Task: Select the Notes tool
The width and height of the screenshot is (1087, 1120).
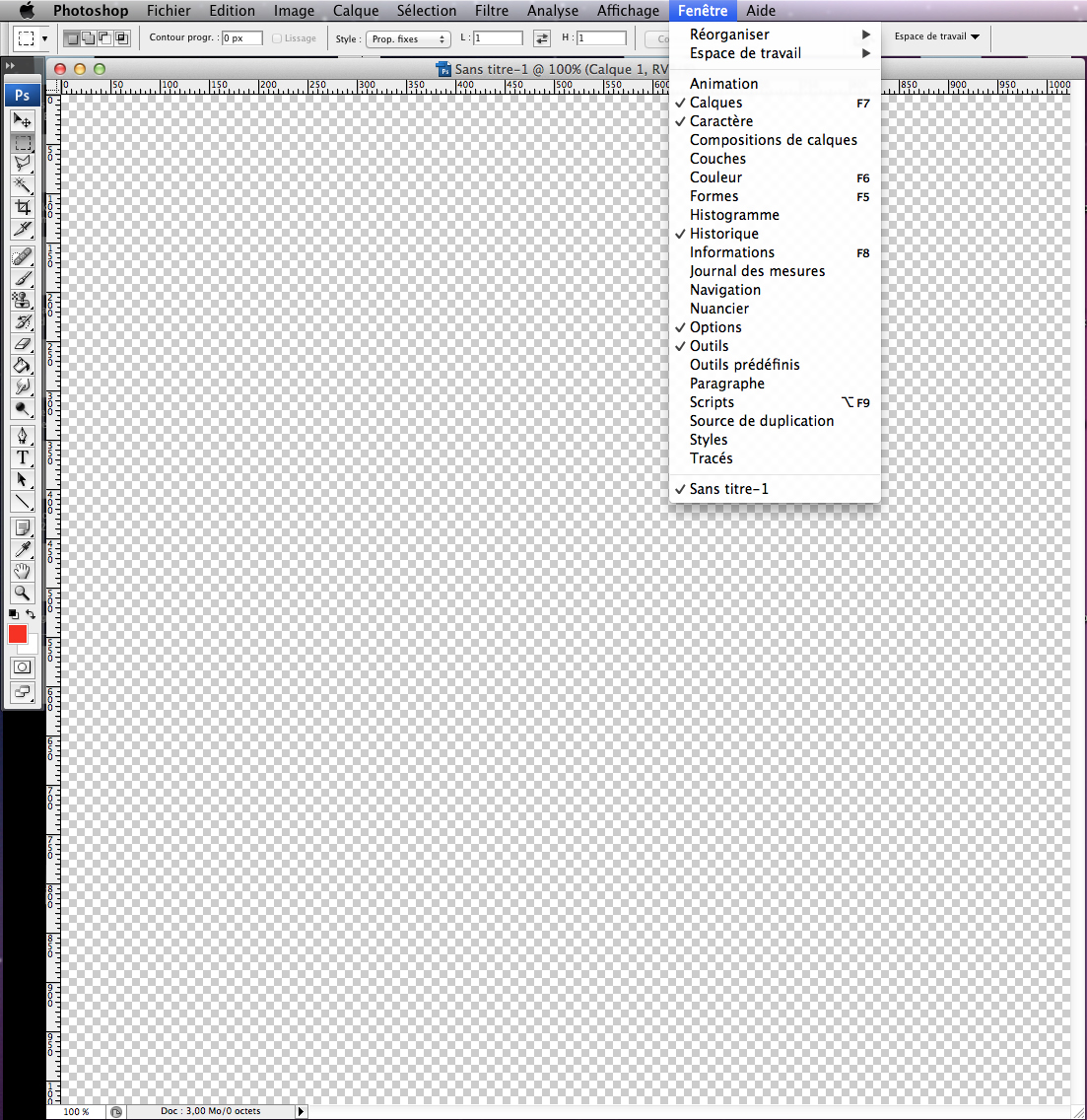Action: 22,527
